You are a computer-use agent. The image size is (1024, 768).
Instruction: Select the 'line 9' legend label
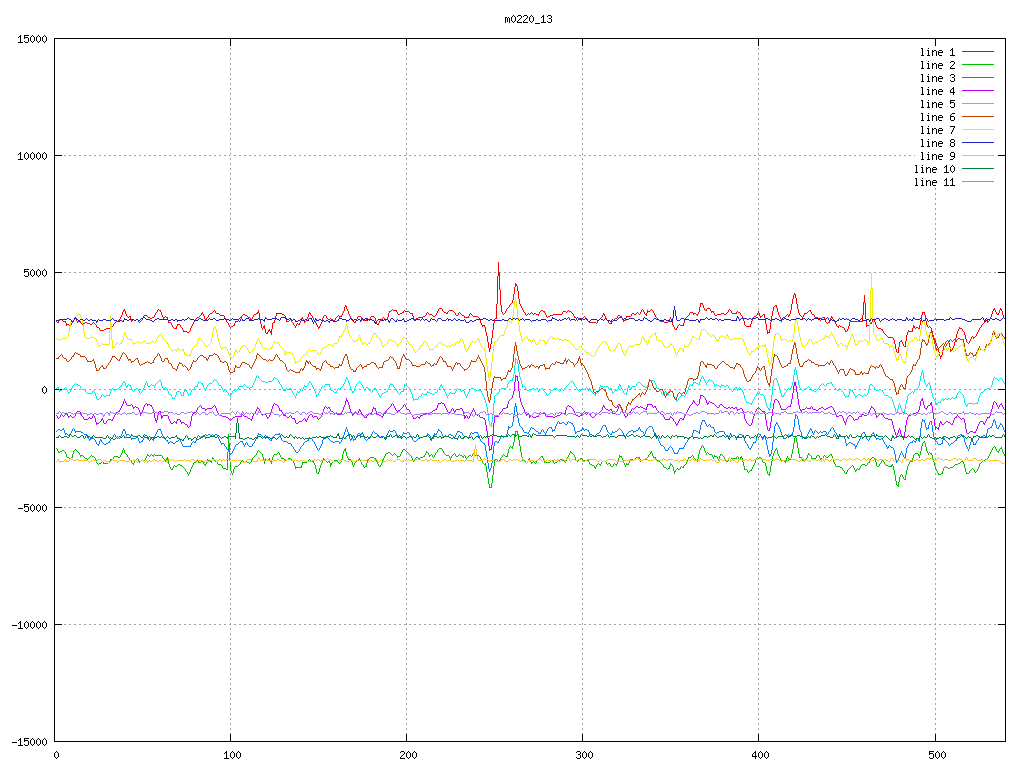coord(937,156)
